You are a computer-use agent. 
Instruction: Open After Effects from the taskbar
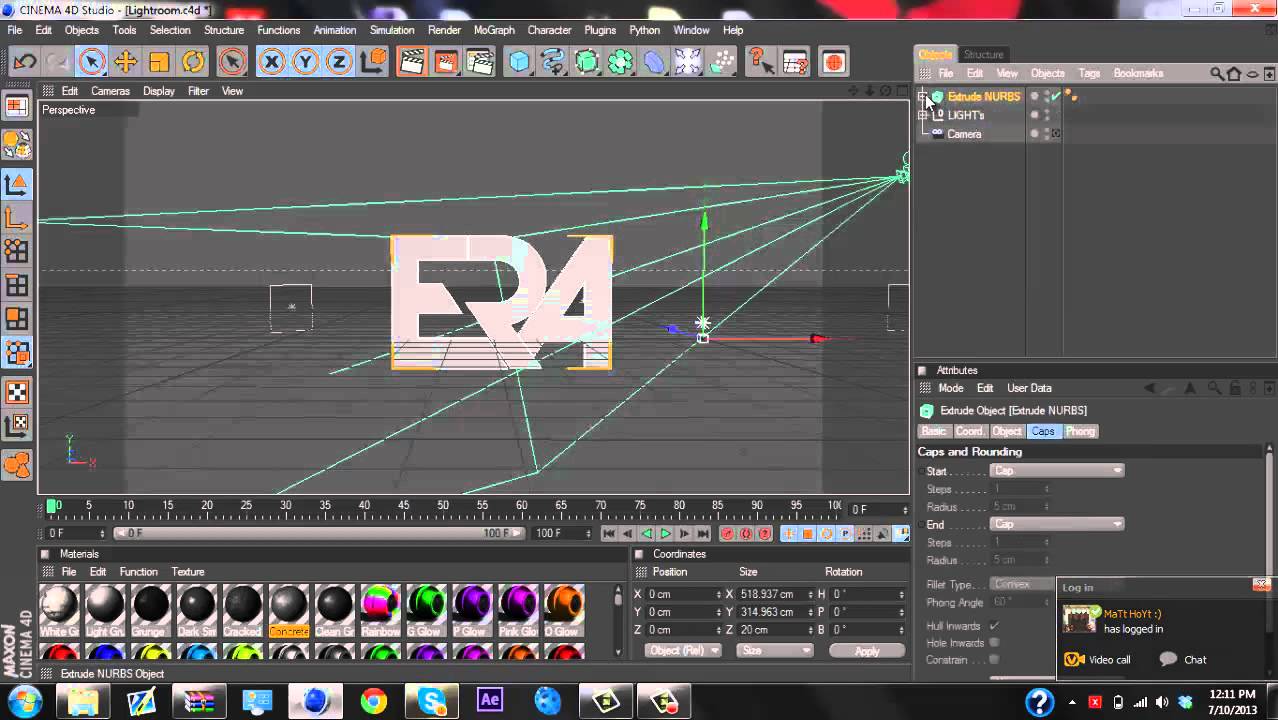point(489,701)
